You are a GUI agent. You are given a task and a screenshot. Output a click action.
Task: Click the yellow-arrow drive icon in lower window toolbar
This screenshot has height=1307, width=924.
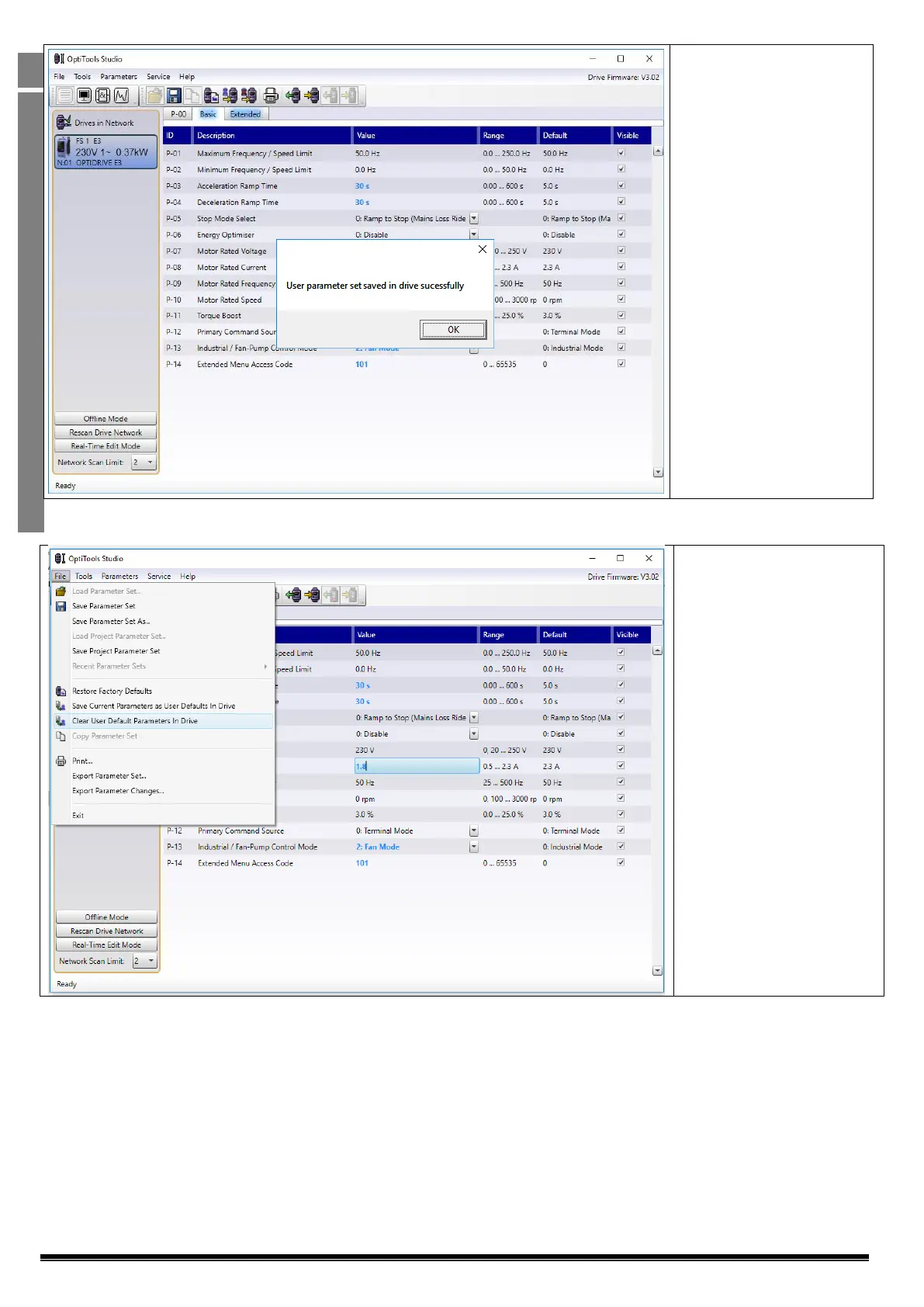pyautogui.click(x=312, y=595)
